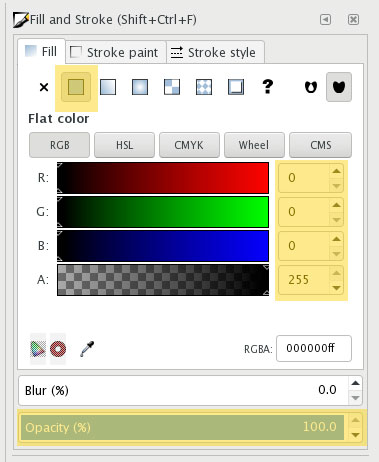Click the green G channel slider
The image size is (379, 462).
click(163, 212)
